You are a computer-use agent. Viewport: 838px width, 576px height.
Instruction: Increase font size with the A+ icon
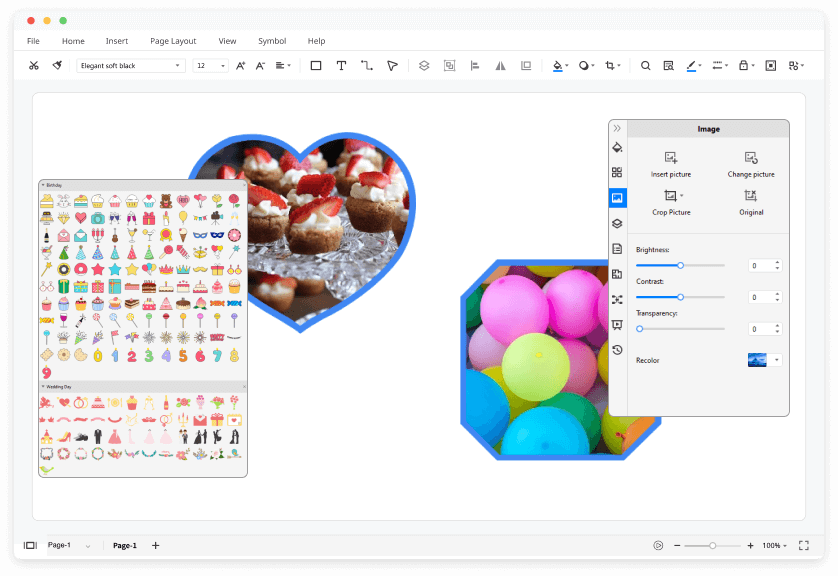click(240, 66)
